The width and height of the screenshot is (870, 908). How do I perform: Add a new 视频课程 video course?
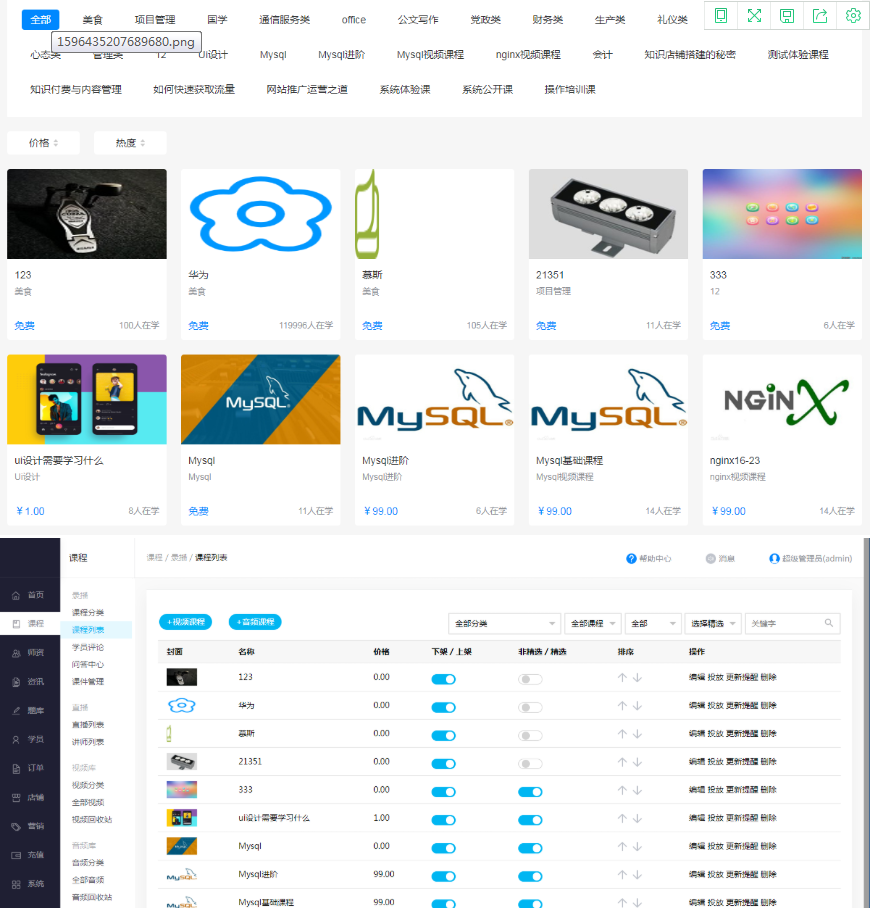[185, 622]
